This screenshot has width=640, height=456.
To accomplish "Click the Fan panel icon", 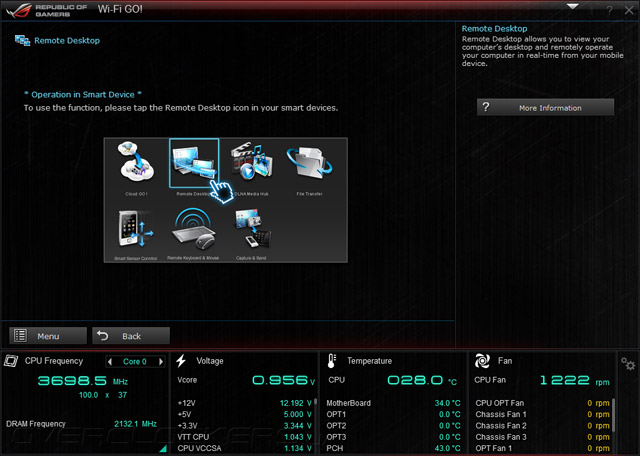I will coord(482,361).
